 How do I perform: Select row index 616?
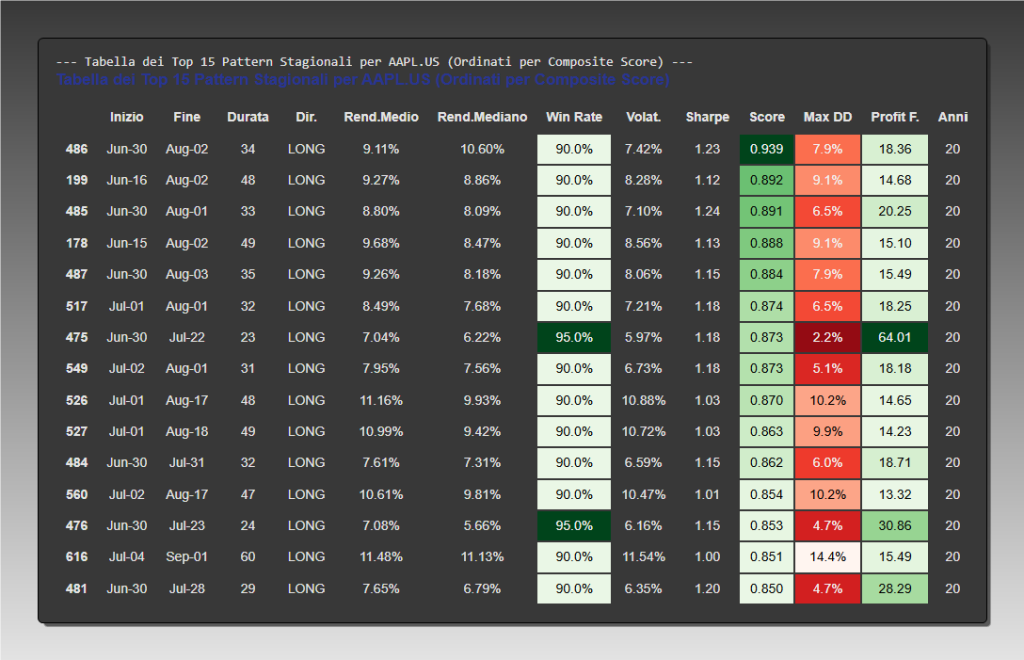tap(76, 557)
